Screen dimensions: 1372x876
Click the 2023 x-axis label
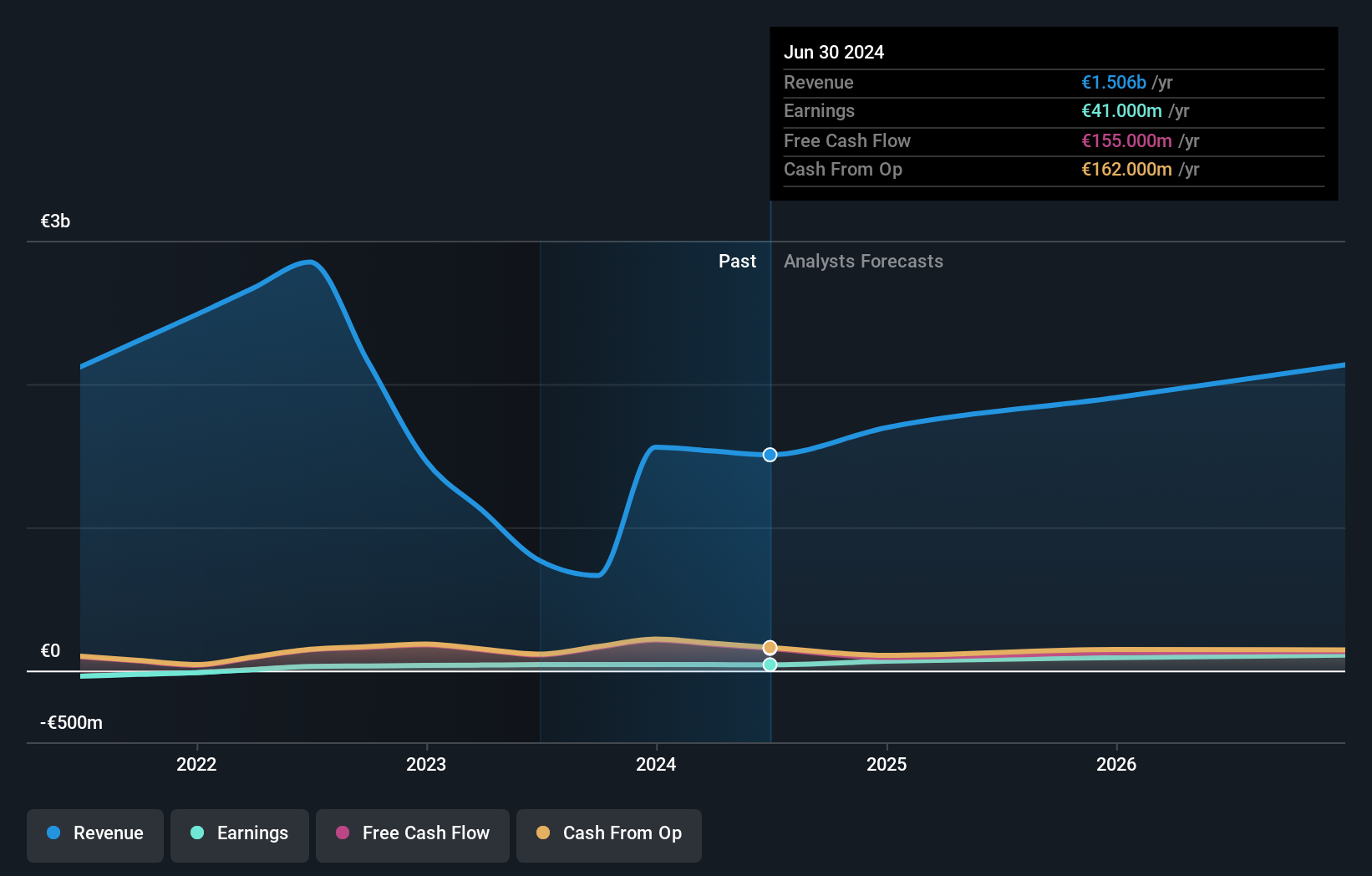[x=426, y=764]
